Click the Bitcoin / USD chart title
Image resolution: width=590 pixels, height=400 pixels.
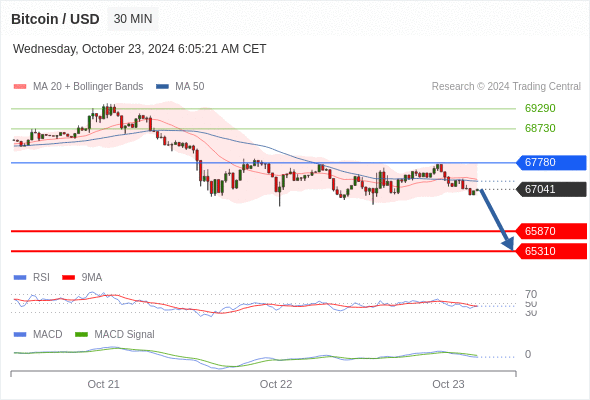coord(55,19)
